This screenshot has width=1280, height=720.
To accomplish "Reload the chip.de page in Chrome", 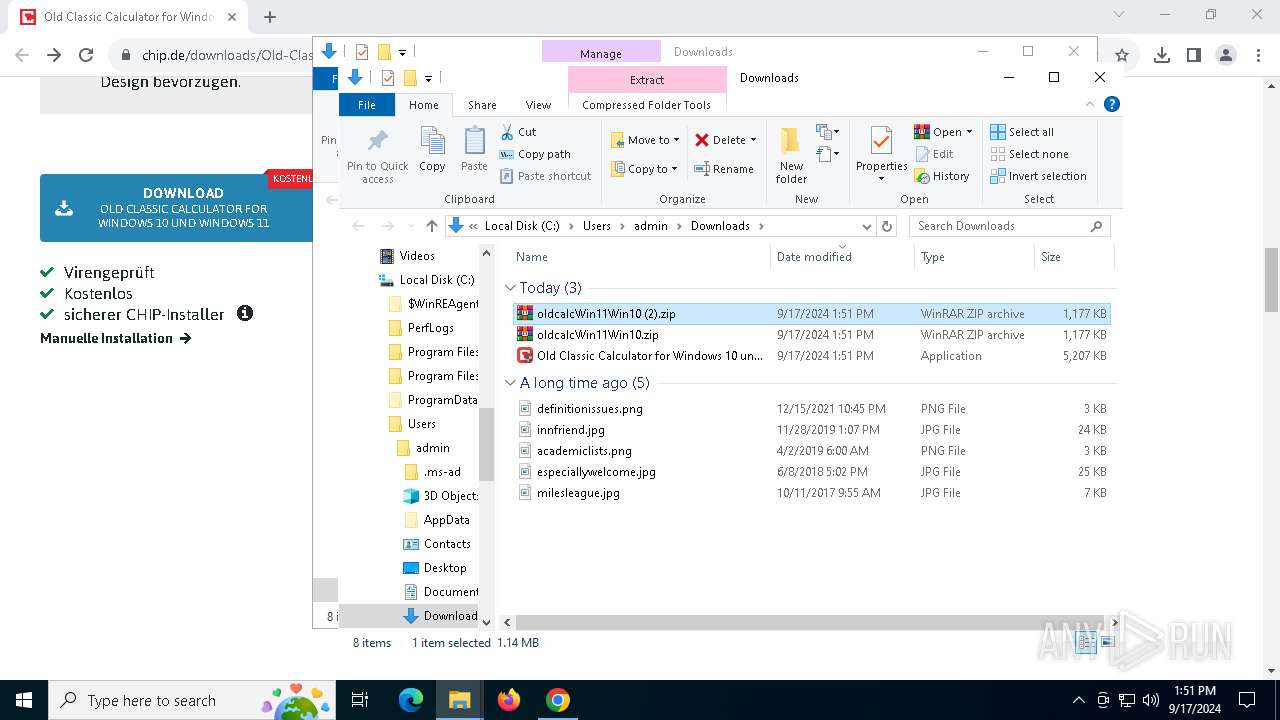I will coord(86,56).
